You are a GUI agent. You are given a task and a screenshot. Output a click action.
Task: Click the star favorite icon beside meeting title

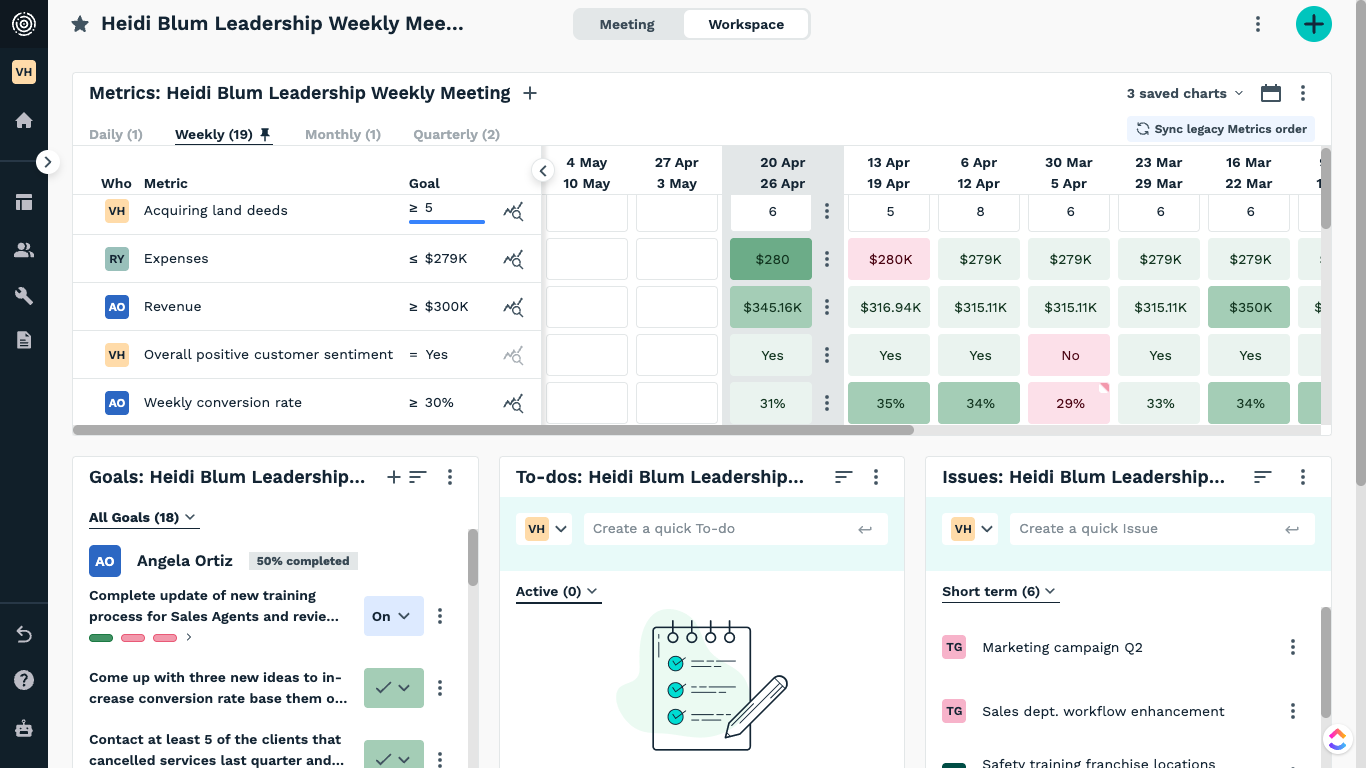click(x=80, y=24)
